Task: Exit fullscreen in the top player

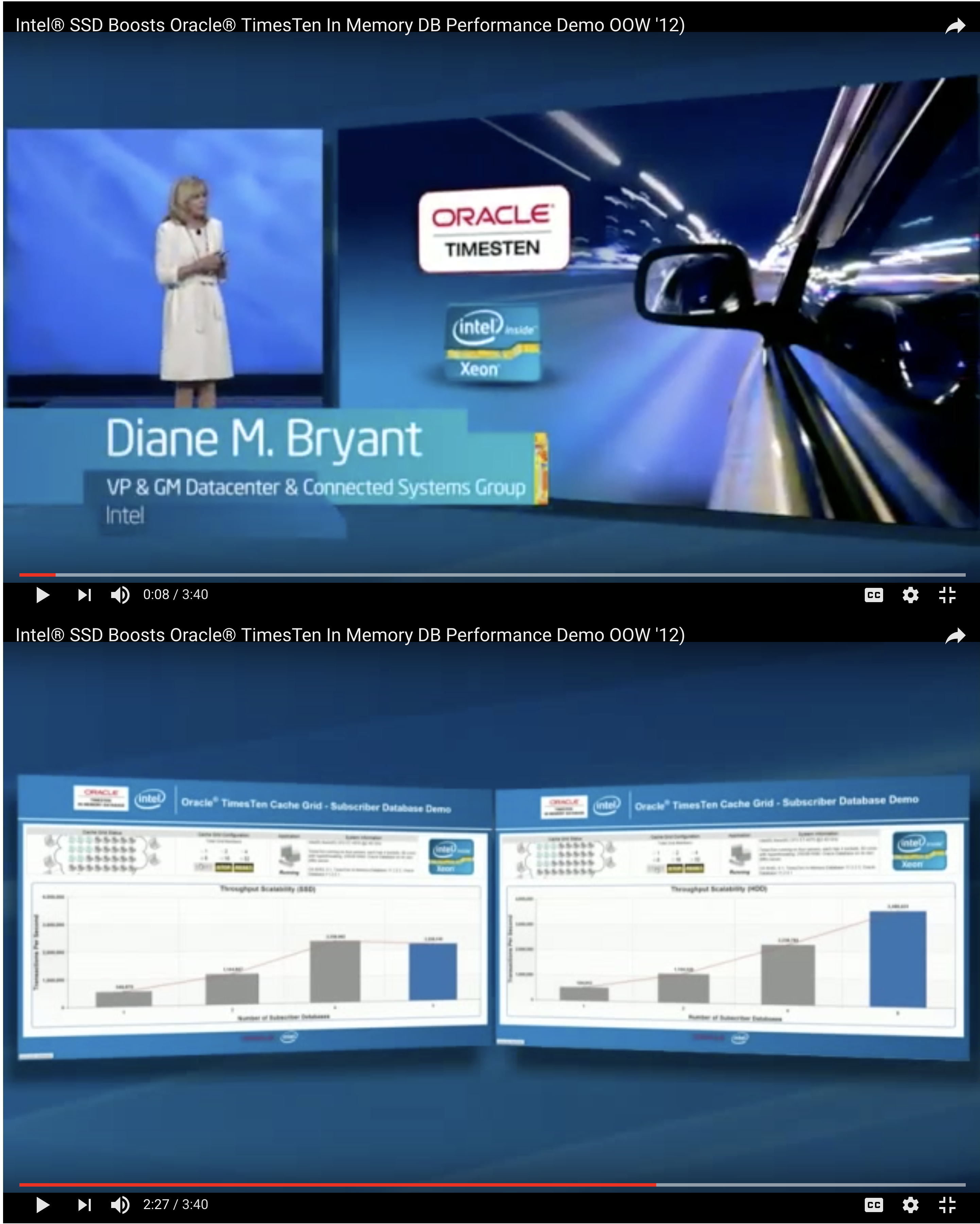Action: [947, 595]
